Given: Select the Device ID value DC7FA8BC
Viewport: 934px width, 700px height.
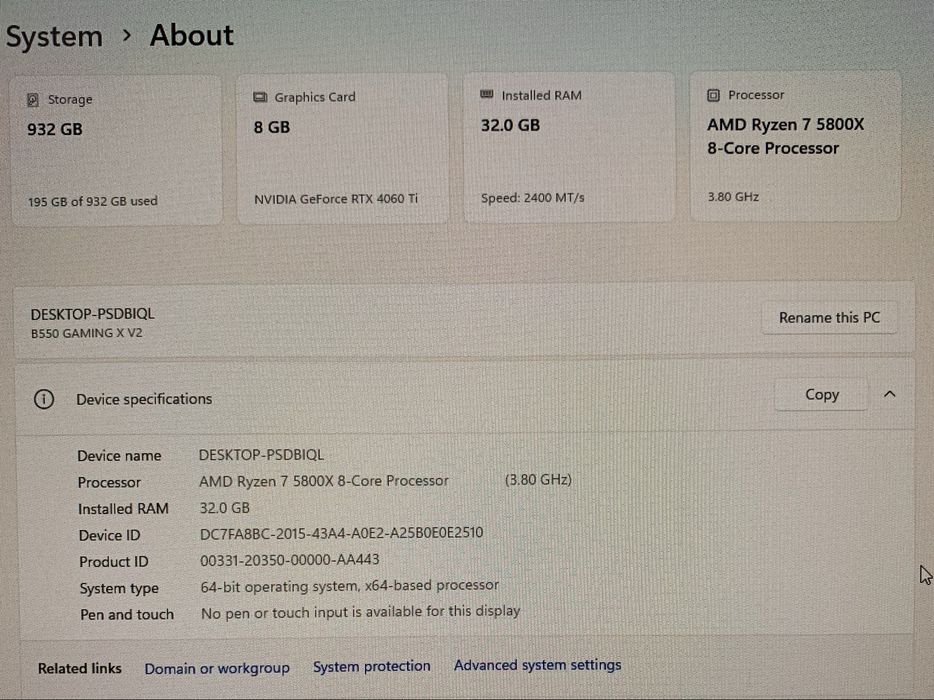Looking at the screenshot, I should (341, 533).
